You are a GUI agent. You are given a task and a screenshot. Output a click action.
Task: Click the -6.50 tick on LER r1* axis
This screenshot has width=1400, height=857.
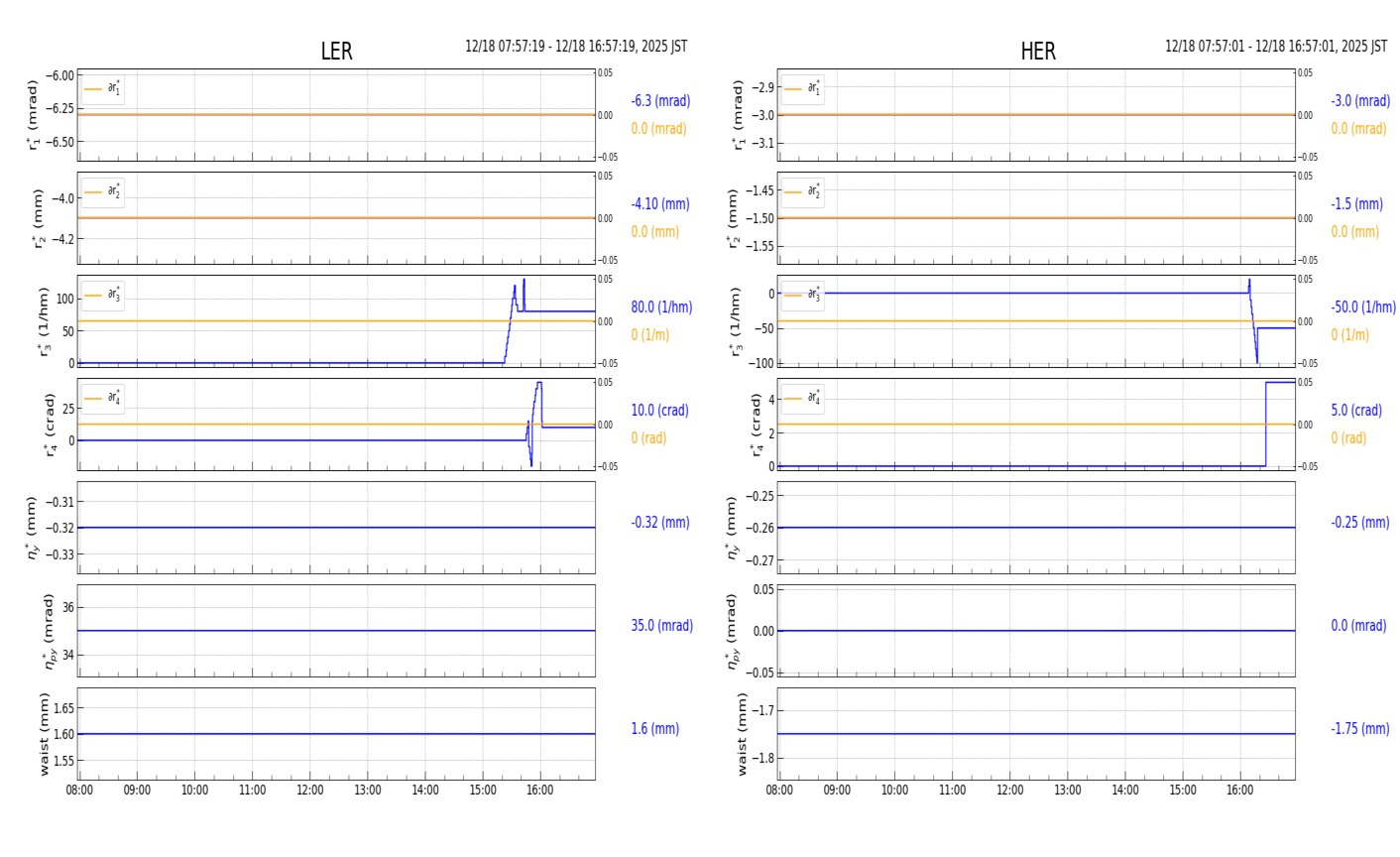(60, 142)
